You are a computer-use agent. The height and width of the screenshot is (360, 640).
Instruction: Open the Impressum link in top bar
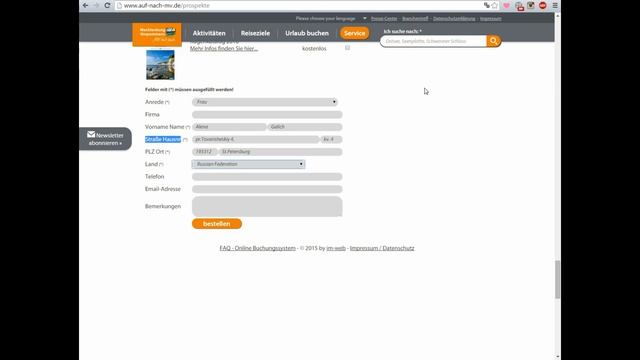pos(491,18)
